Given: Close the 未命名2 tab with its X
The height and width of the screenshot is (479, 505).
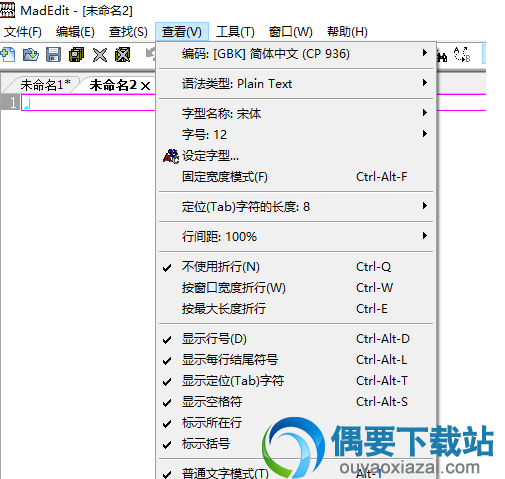Looking at the screenshot, I should coord(145,86).
